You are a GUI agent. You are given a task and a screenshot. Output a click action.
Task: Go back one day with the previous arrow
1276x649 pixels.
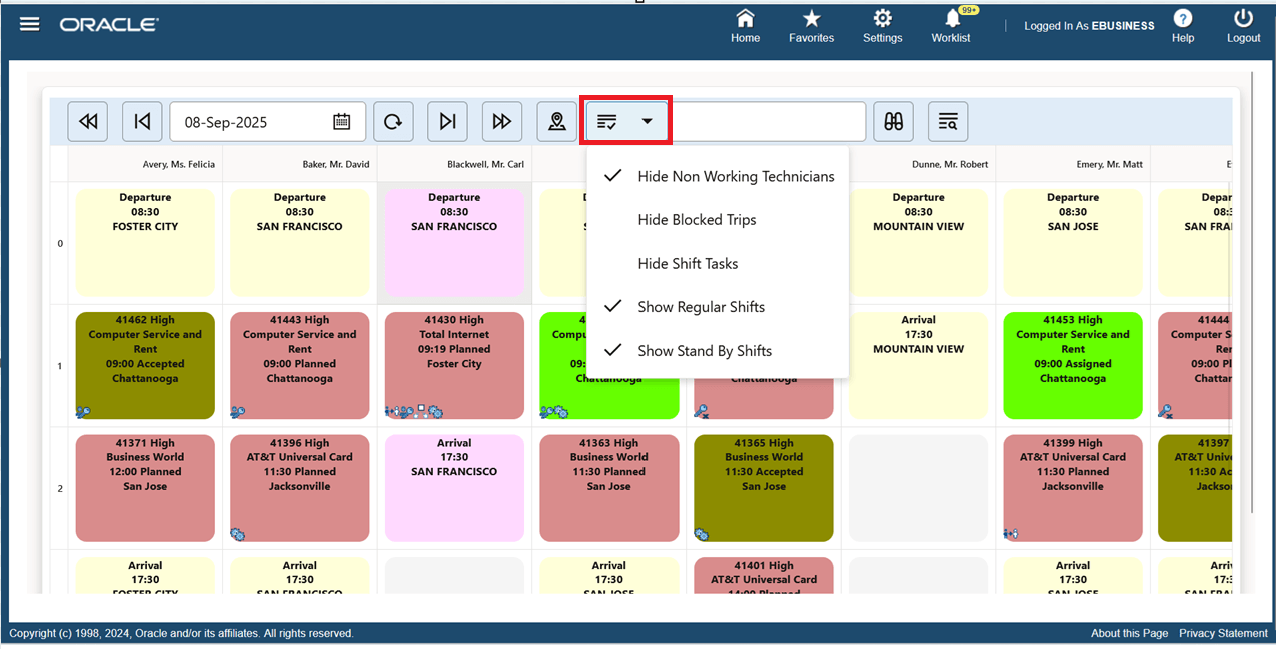(142, 121)
